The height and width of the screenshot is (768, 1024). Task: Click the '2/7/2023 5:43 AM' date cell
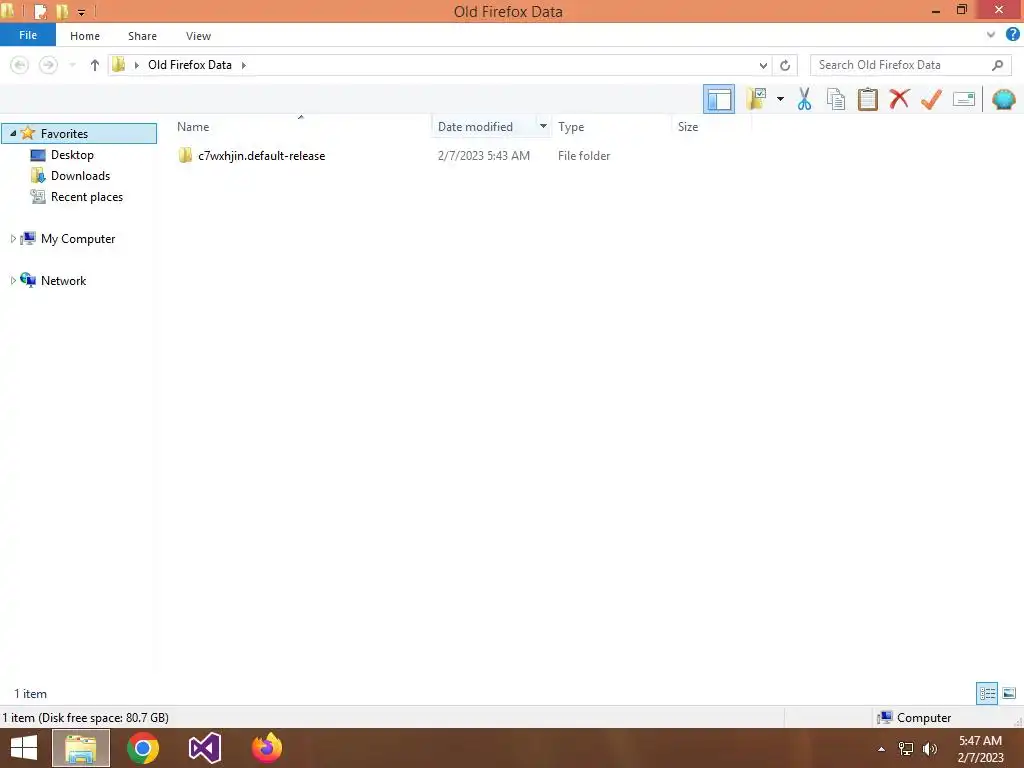(484, 155)
